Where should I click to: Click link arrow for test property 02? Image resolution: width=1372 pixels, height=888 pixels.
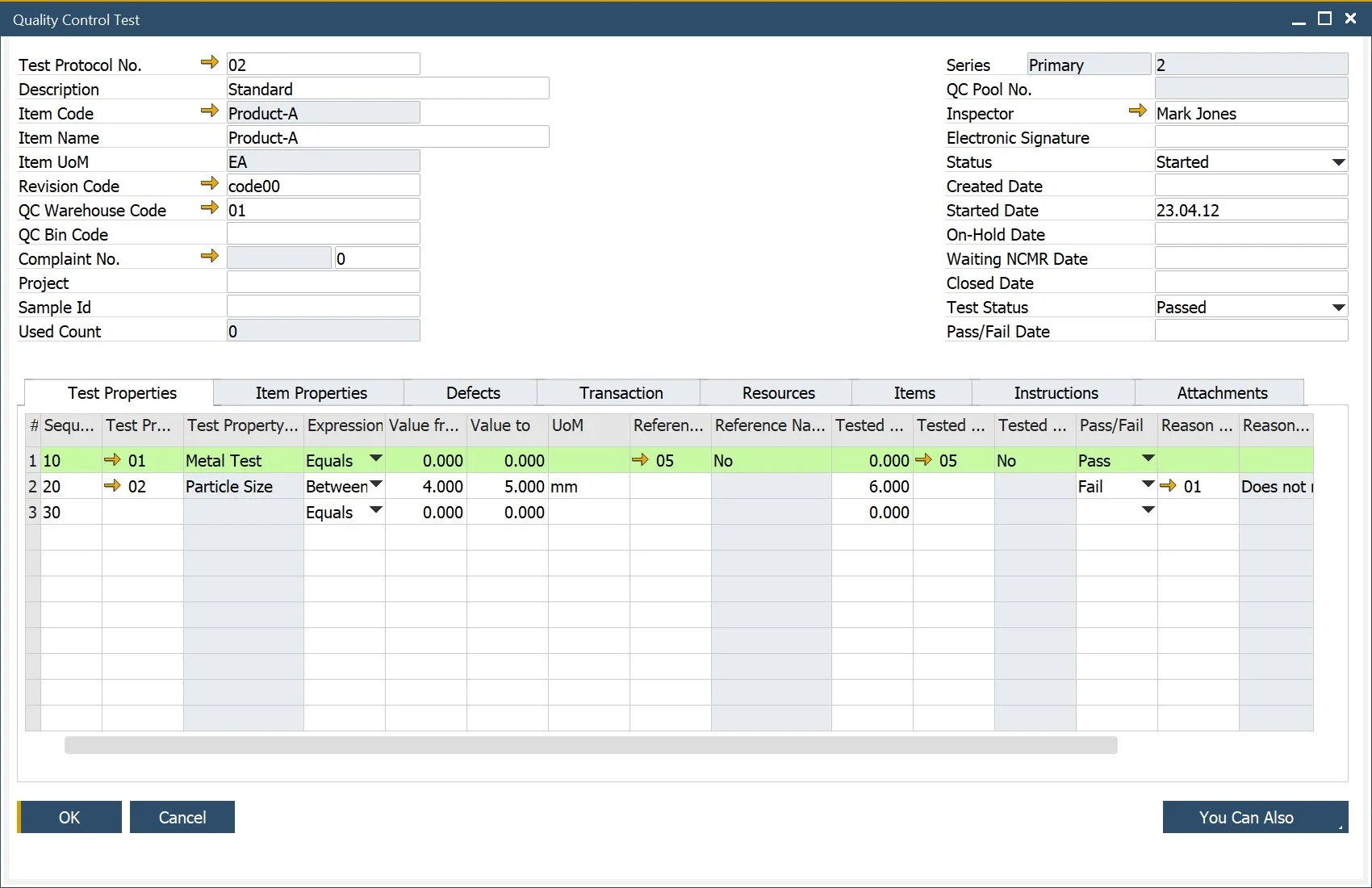pos(112,485)
